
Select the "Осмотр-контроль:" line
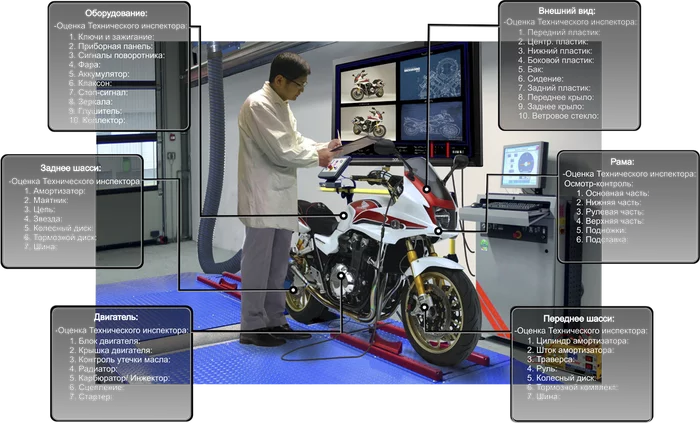598,183
